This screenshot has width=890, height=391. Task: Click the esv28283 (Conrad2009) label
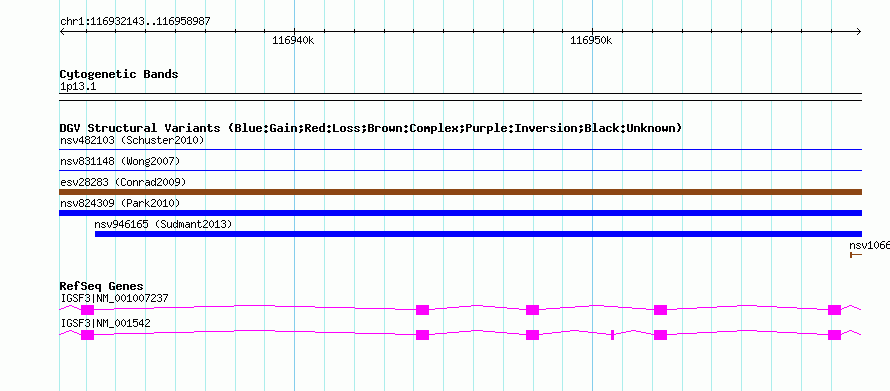[x=123, y=182]
